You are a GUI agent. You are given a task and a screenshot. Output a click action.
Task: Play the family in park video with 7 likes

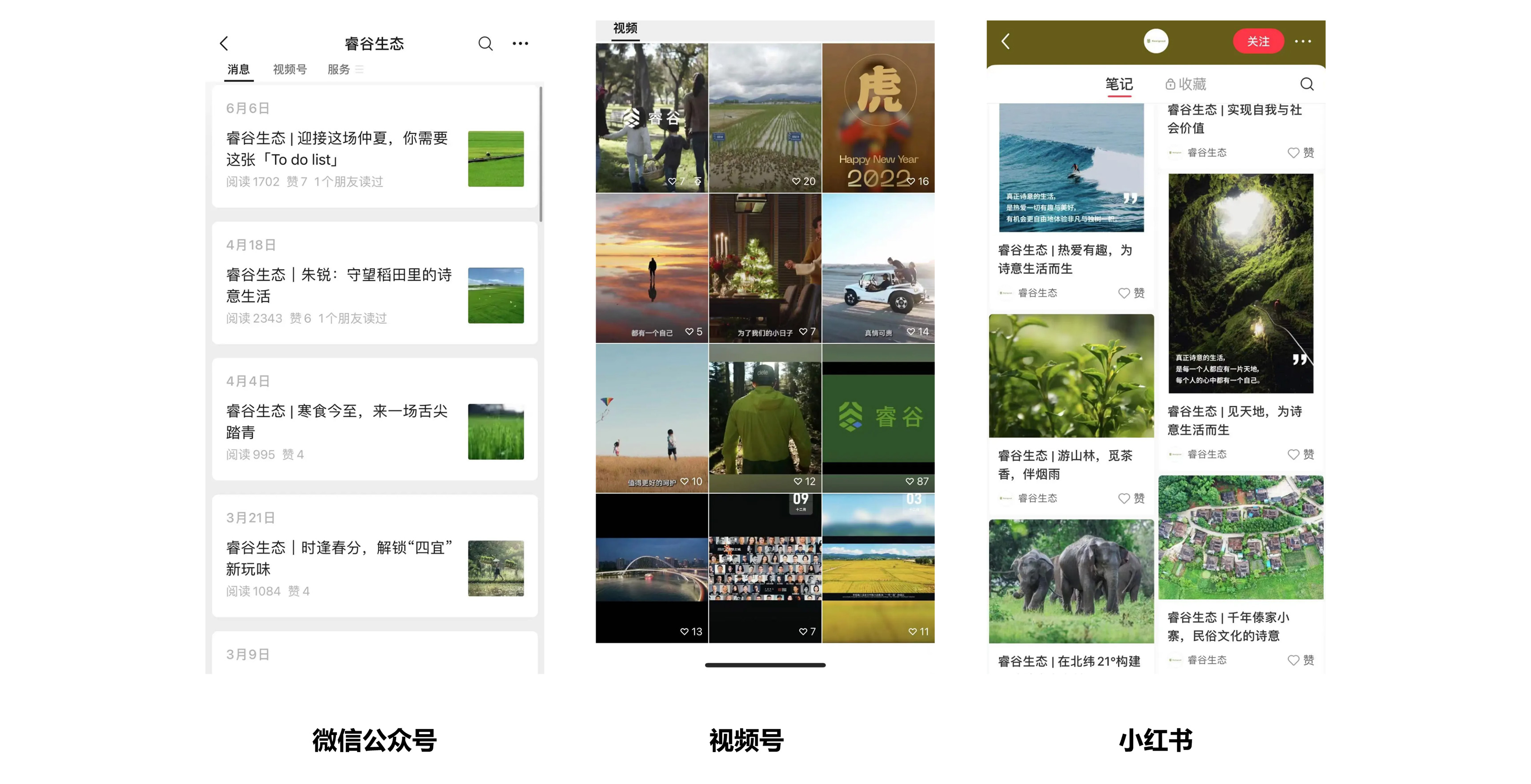pos(652,118)
